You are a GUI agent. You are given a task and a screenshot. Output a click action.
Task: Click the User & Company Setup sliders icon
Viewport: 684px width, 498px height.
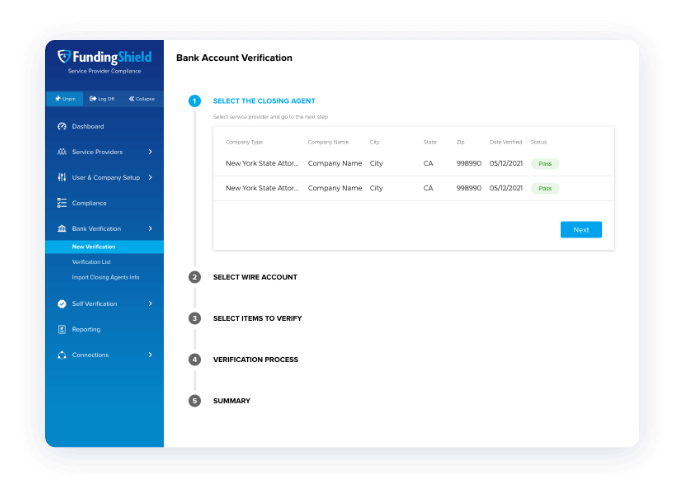pyautogui.click(x=62, y=177)
